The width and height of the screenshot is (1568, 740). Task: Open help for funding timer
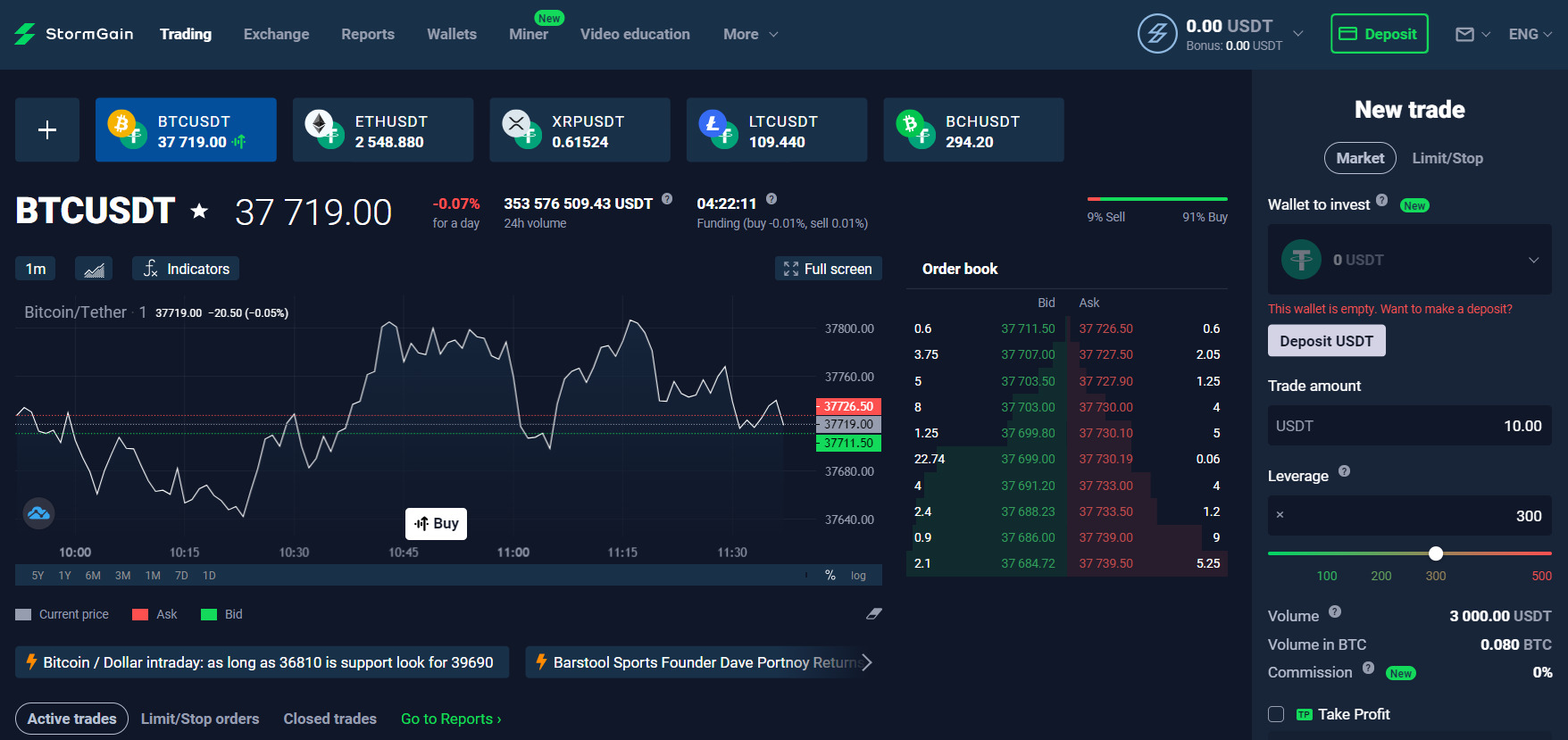771,199
